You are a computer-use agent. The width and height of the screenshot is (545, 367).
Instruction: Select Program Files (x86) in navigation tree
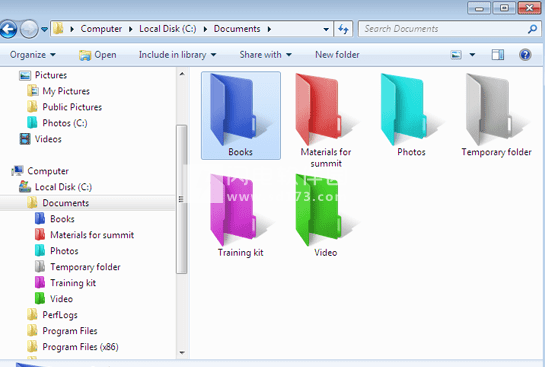[80, 347]
